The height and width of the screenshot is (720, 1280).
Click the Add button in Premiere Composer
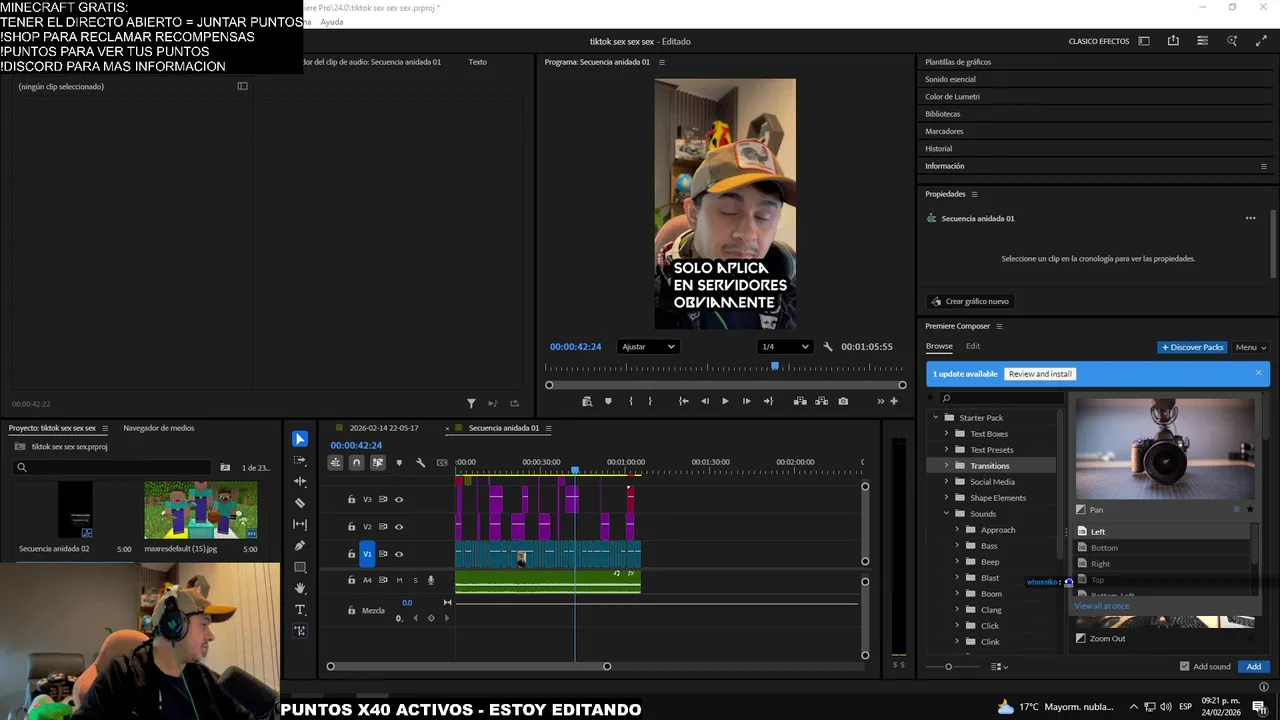point(1253,666)
